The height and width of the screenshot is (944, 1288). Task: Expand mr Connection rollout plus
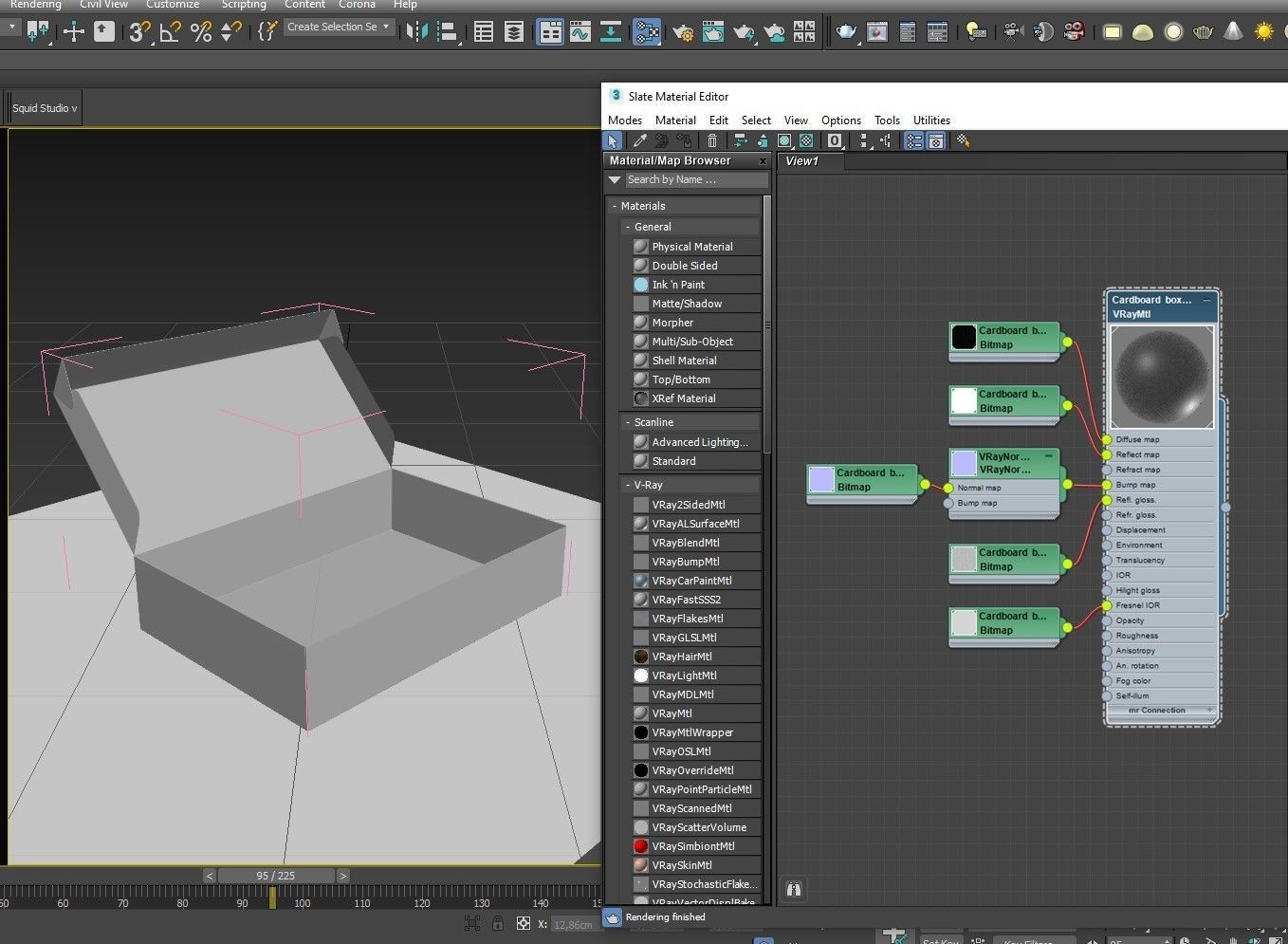[1209, 711]
